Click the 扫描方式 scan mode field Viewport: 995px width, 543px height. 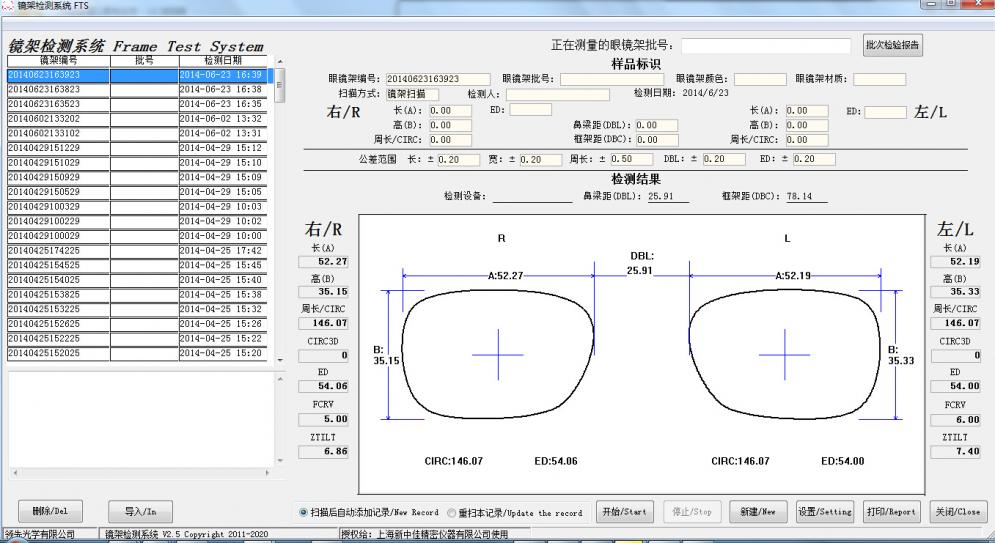click(412, 94)
